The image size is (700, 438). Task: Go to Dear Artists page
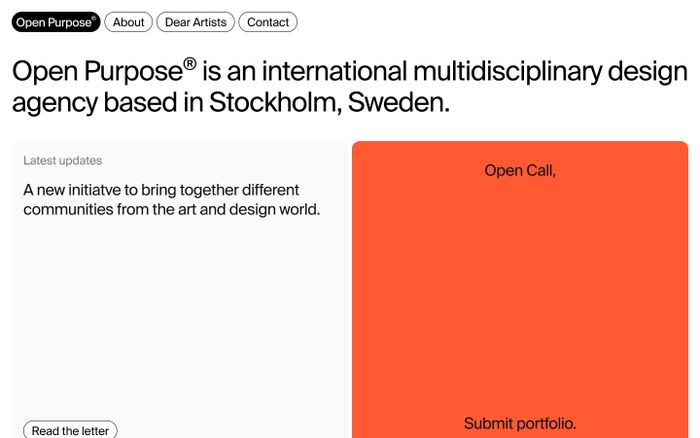pyautogui.click(x=196, y=22)
